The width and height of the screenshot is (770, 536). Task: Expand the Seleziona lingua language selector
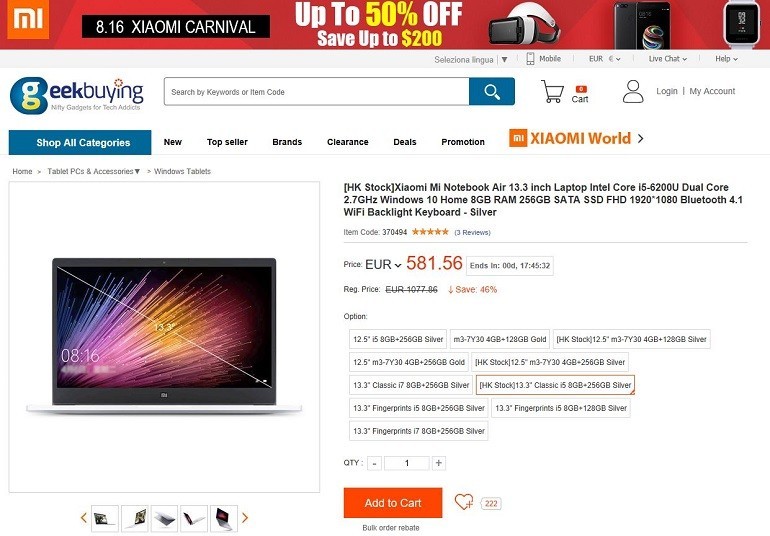(x=470, y=59)
